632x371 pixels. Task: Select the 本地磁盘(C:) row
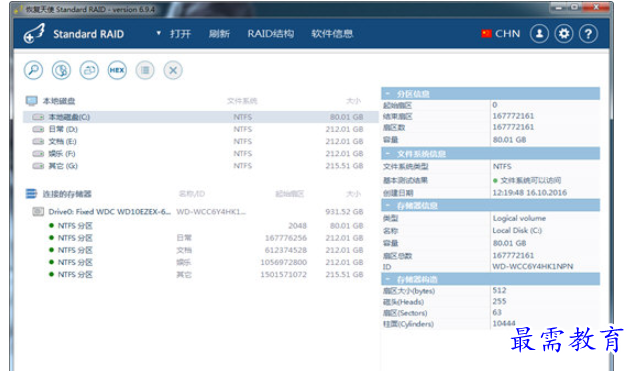point(201,117)
